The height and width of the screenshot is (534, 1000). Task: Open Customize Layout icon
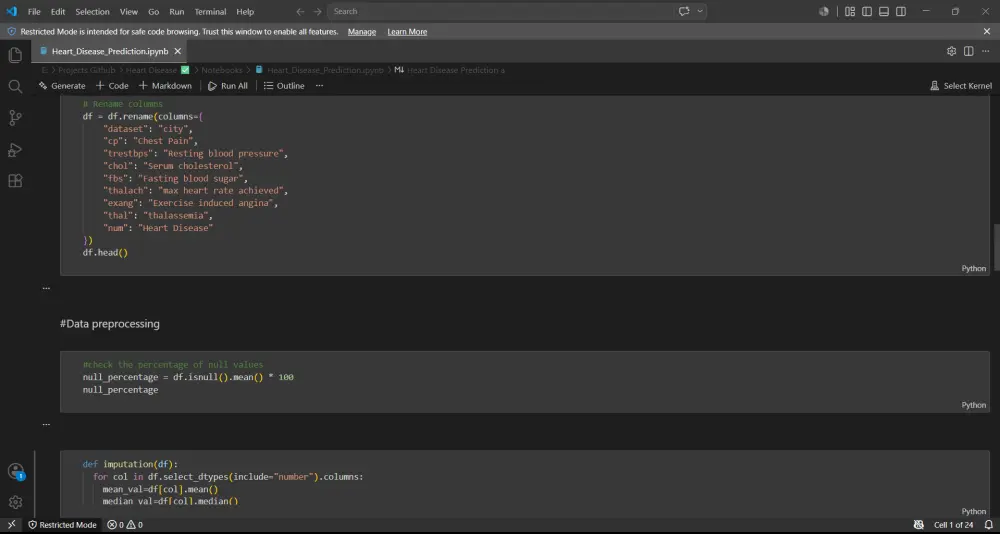click(849, 11)
